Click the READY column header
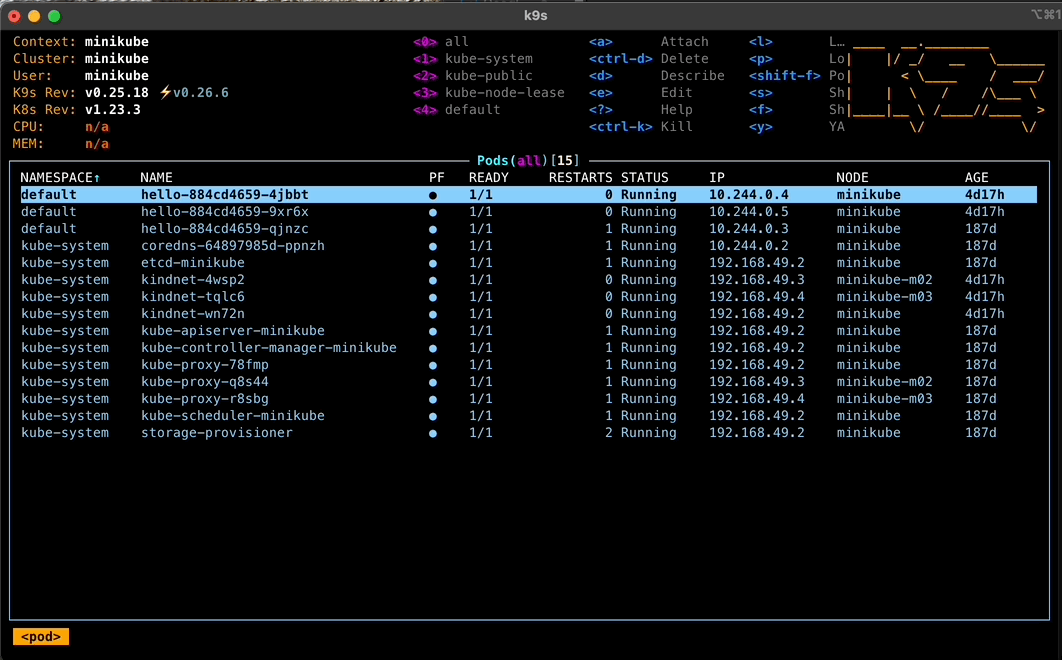The height and width of the screenshot is (660, 1062). click(x=488, y=178)
